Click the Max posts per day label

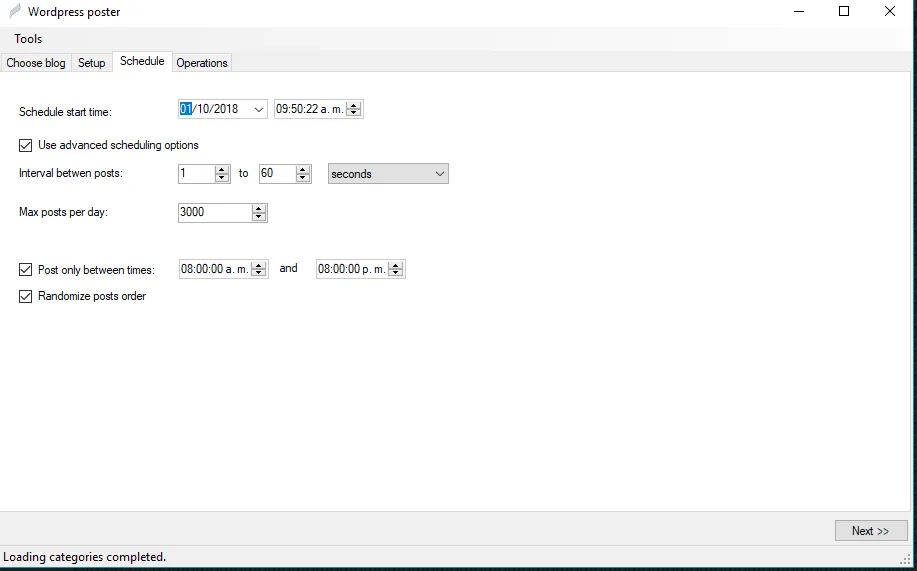point(64,212)
